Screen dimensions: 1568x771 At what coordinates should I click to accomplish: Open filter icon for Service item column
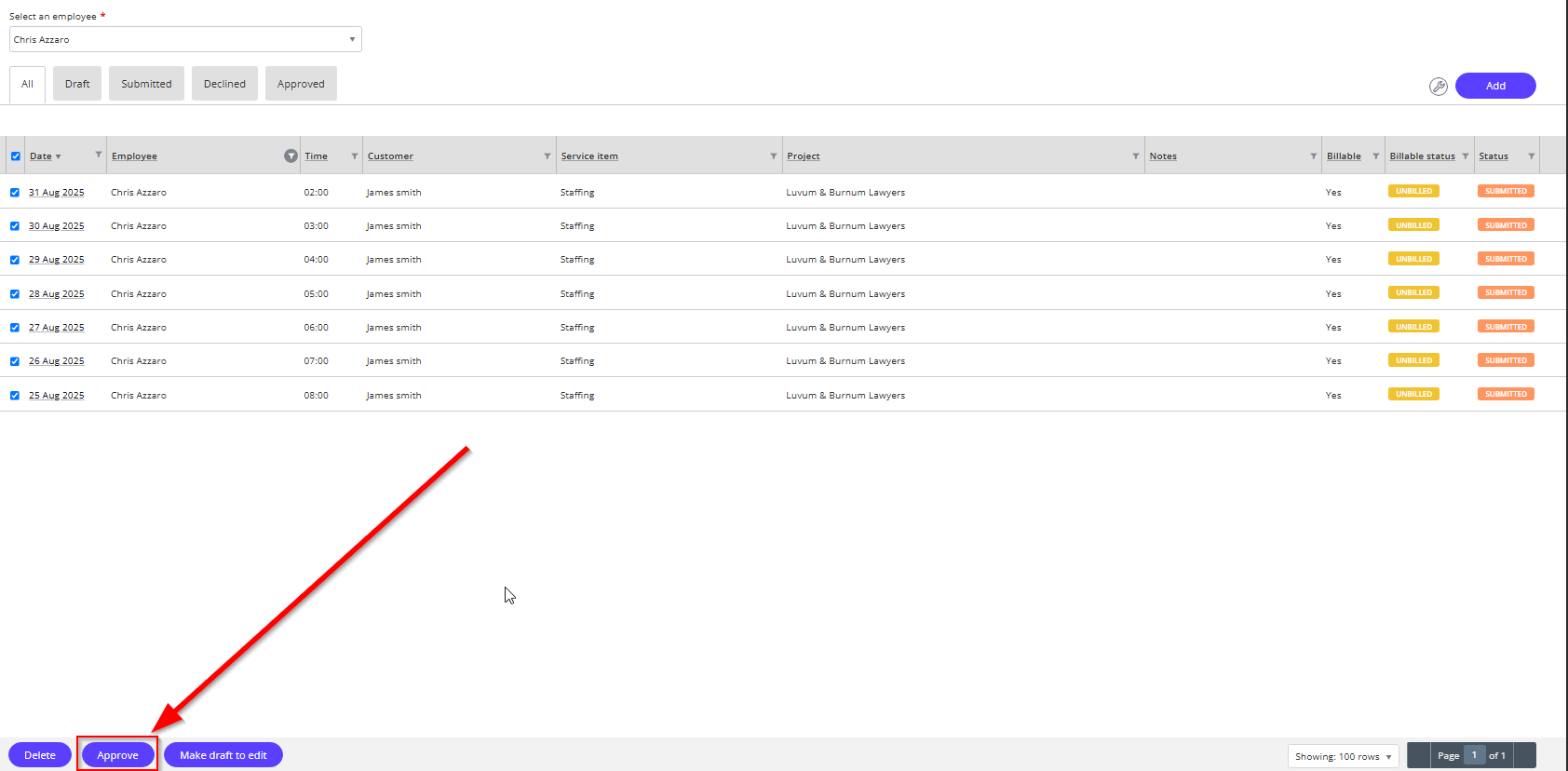pos(774,156)
